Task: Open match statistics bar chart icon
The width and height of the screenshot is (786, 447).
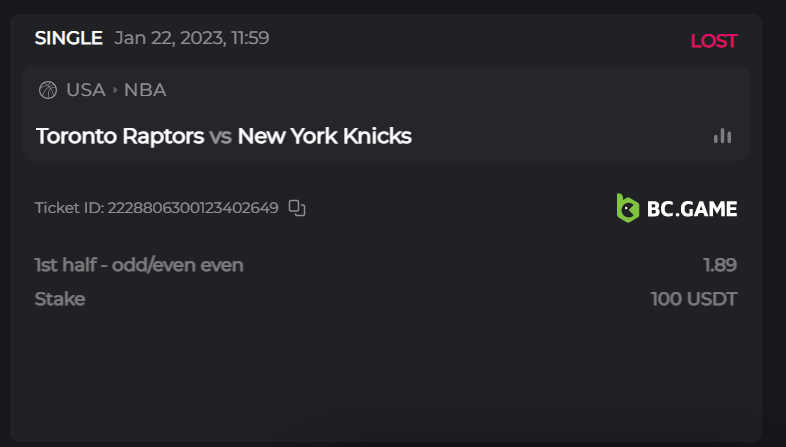Action: (722, 136)
